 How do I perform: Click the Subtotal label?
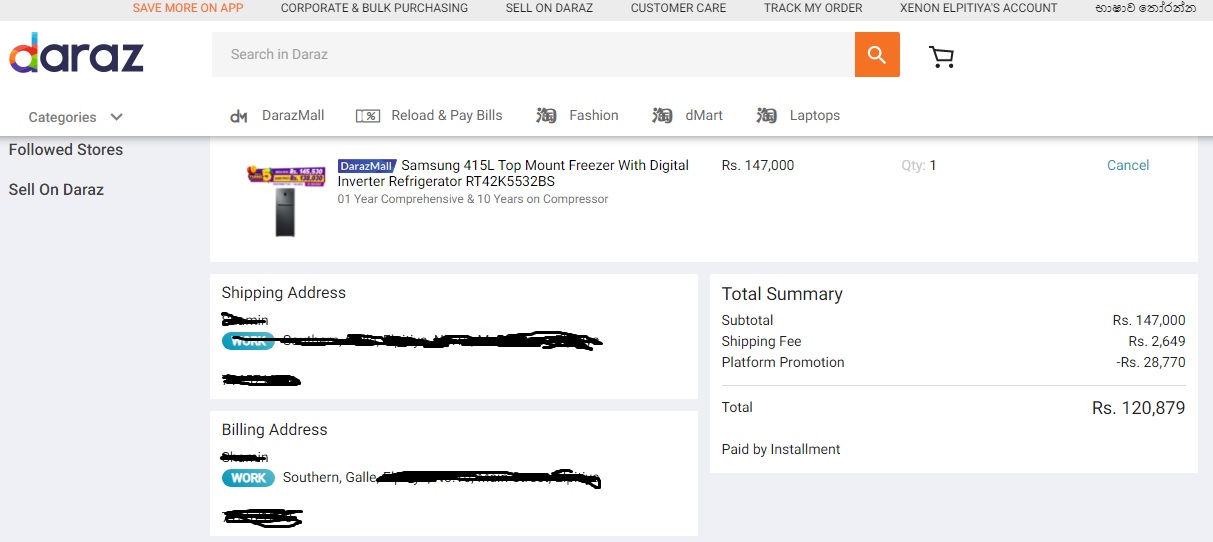click(748, 321)
